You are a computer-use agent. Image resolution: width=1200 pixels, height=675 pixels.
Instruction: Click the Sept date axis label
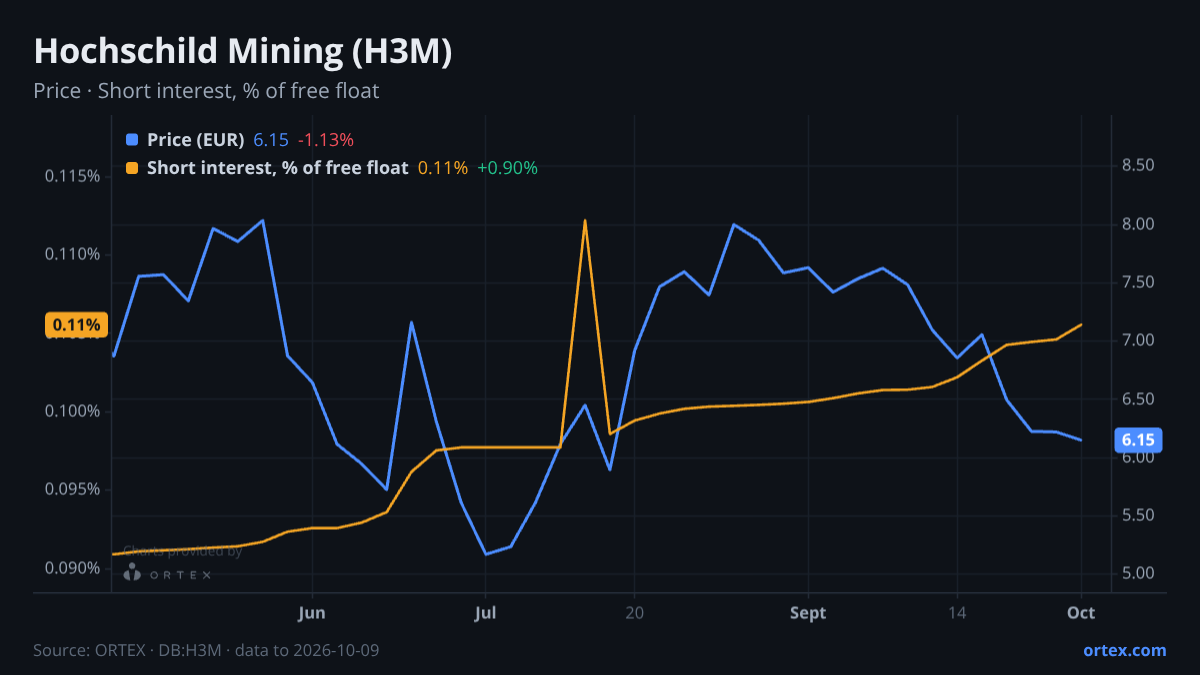click(808, 613)
